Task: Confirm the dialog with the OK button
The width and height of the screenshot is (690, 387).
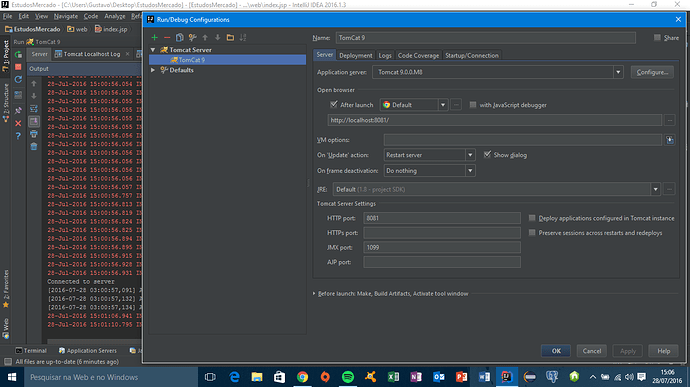Action: tap(556, 351)
